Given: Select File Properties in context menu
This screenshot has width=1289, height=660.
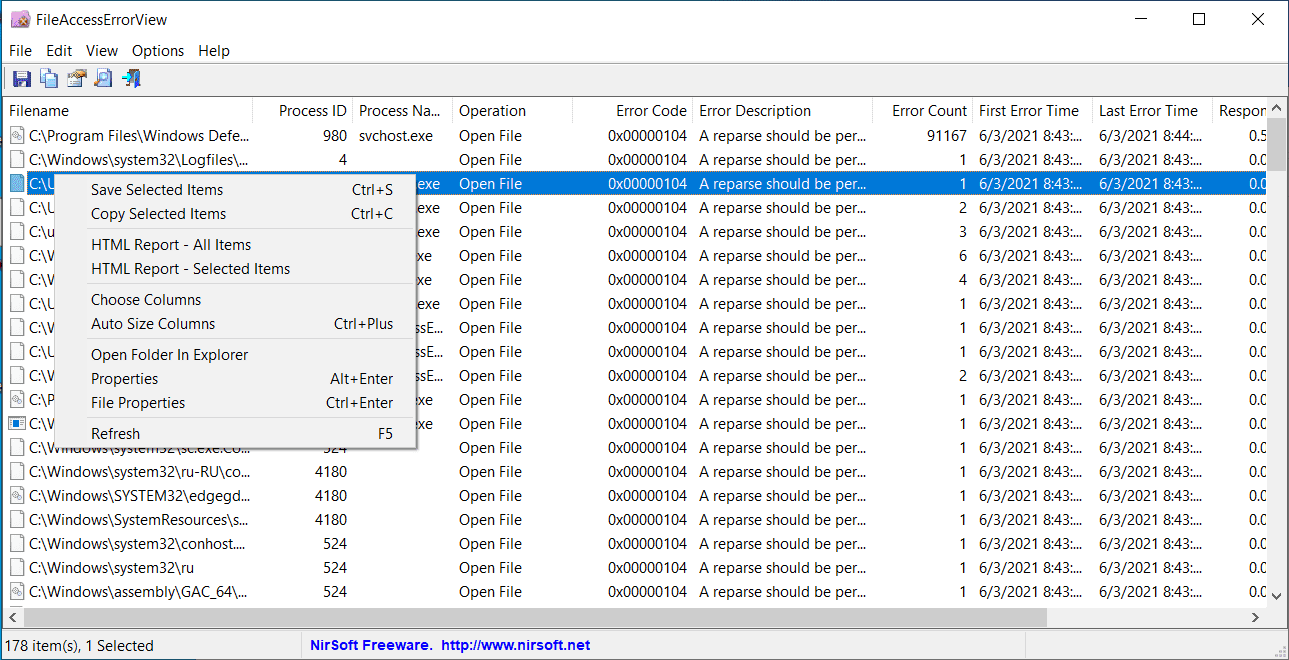Looking at the screenshot, I should point(235,403).
